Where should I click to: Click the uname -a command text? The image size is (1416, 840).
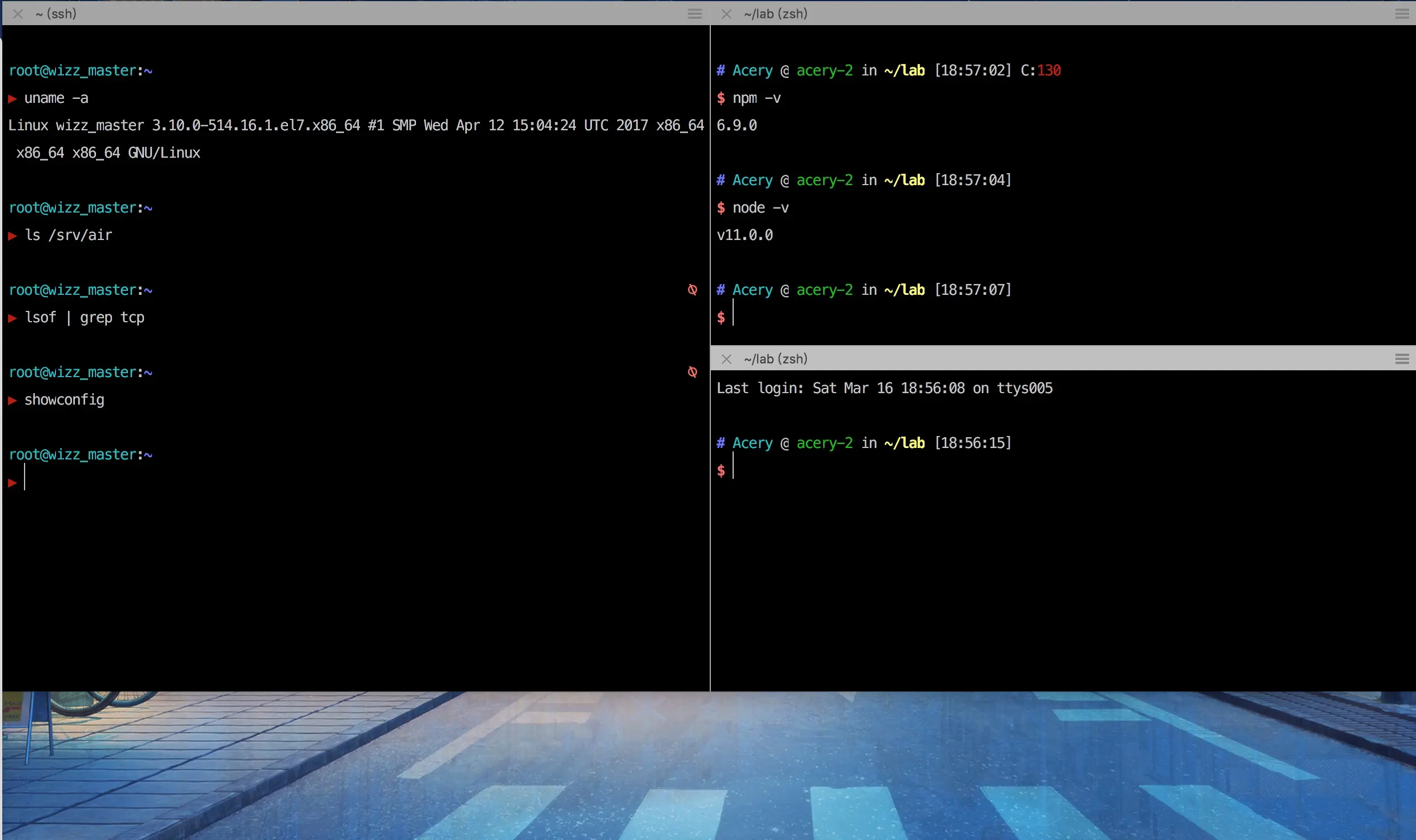(x=56, y=98)
